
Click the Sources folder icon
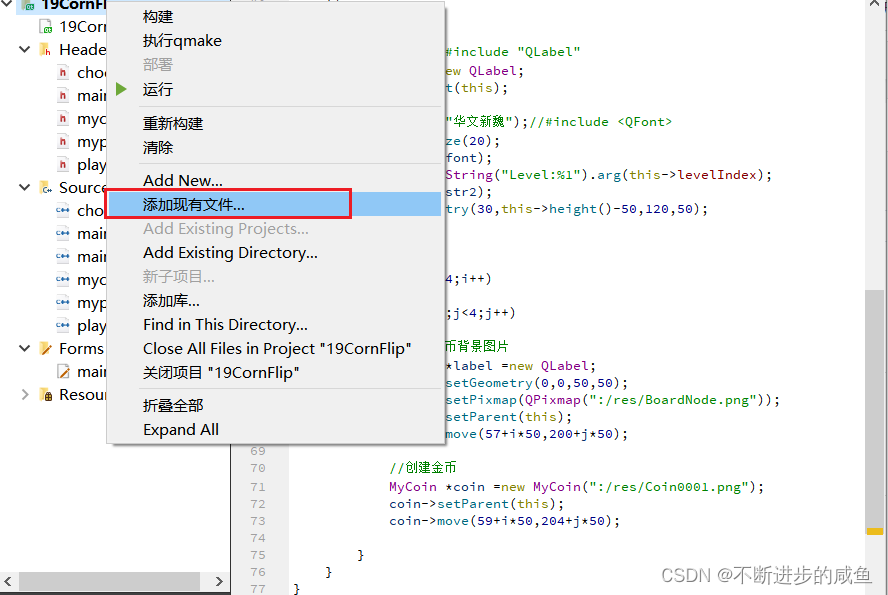(45, 187)
